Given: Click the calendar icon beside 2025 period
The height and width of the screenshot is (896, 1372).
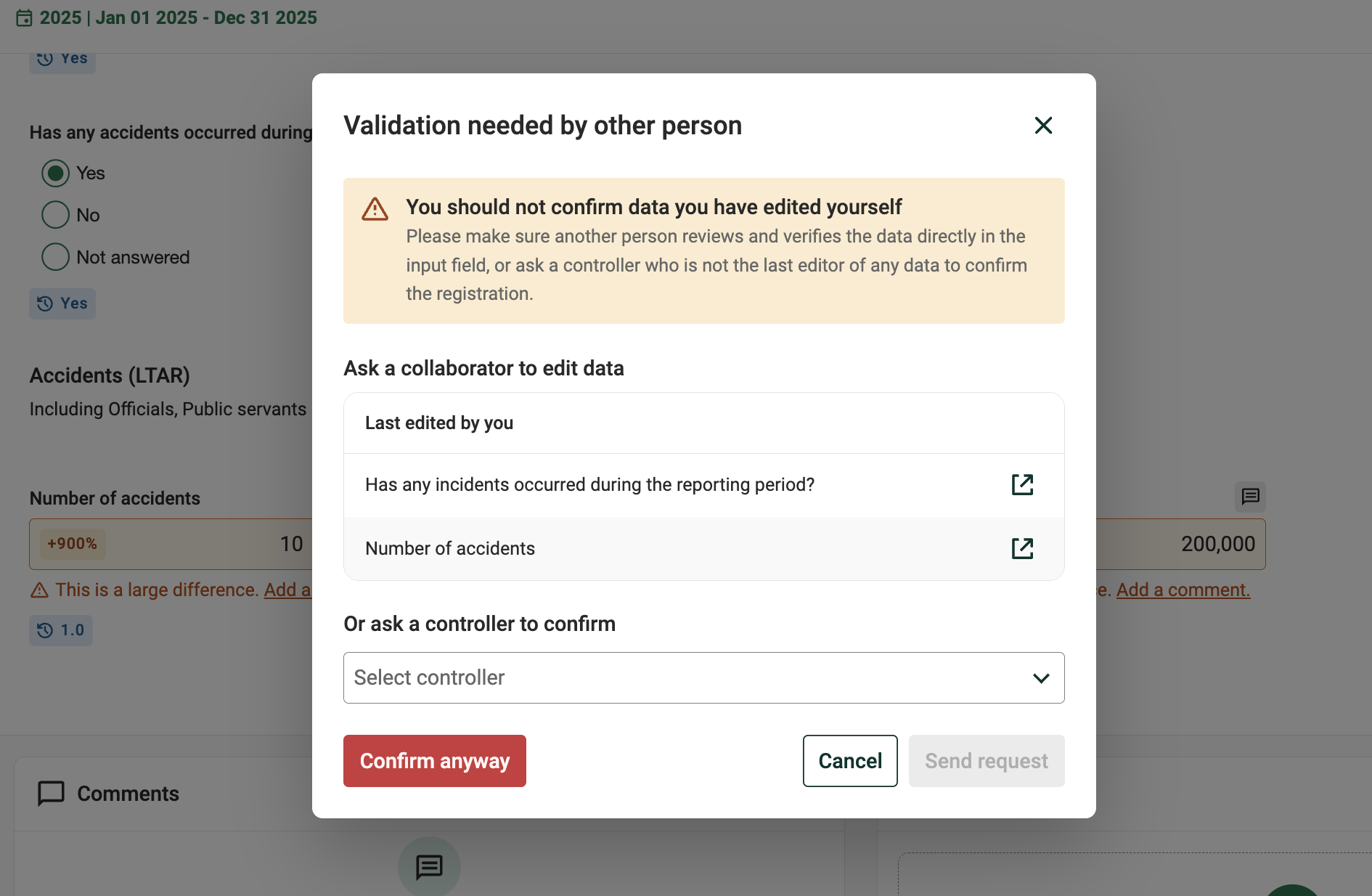Looking at the screenshot, I should (24, 17).
